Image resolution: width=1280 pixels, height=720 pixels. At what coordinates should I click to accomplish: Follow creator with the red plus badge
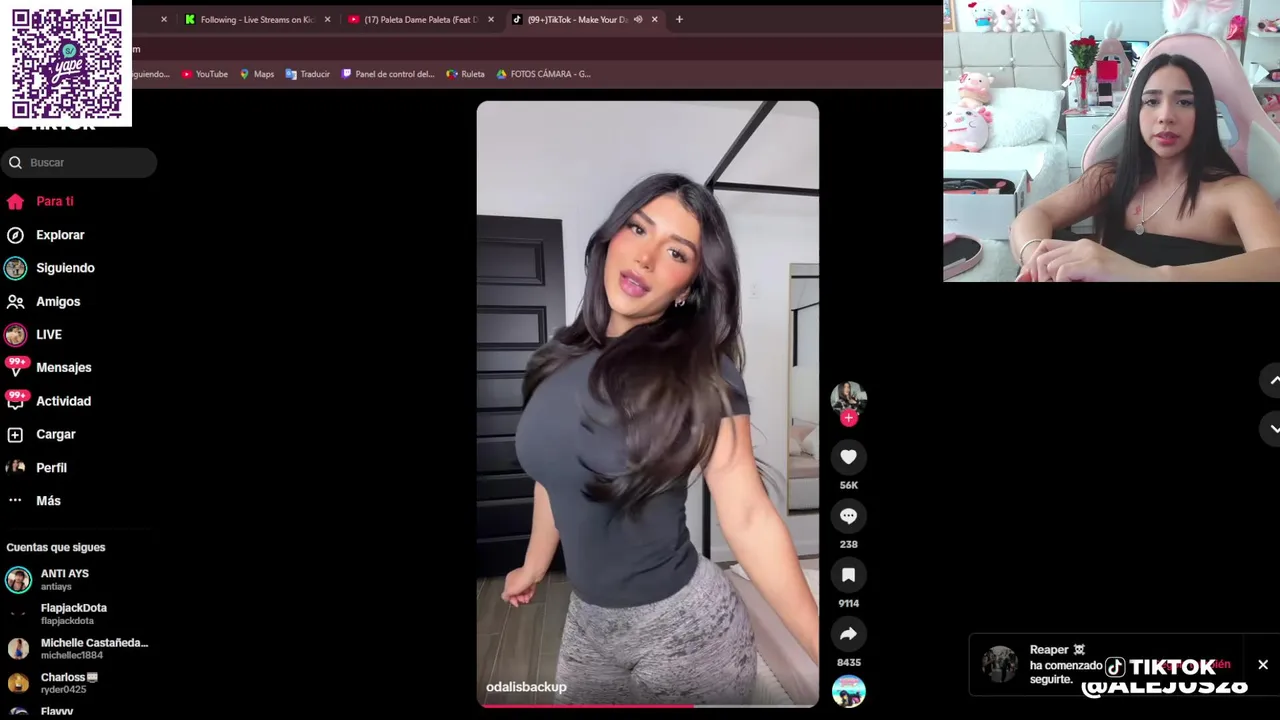click(x=849, y=418)
